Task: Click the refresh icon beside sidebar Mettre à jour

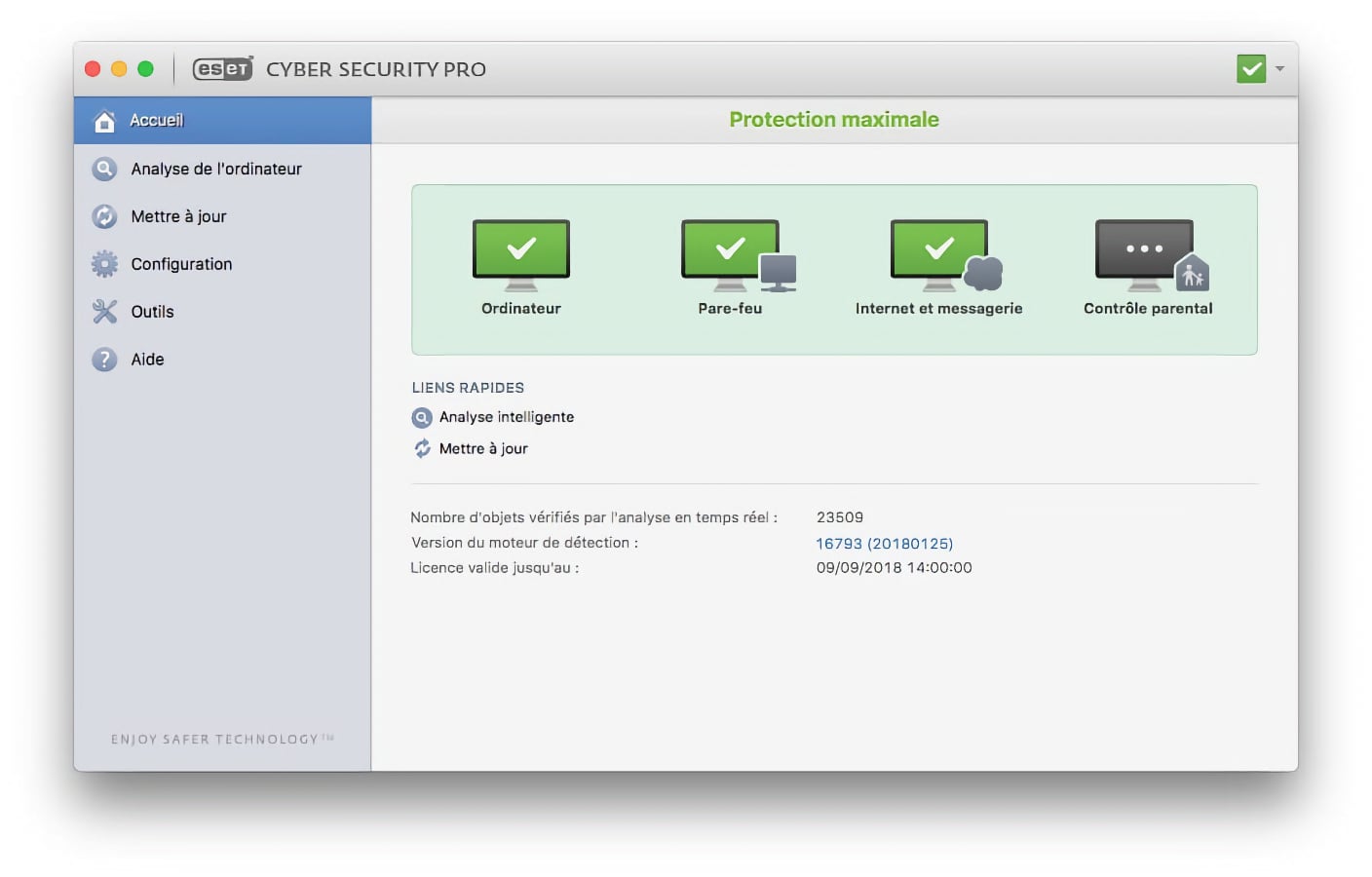Action: 104,216
